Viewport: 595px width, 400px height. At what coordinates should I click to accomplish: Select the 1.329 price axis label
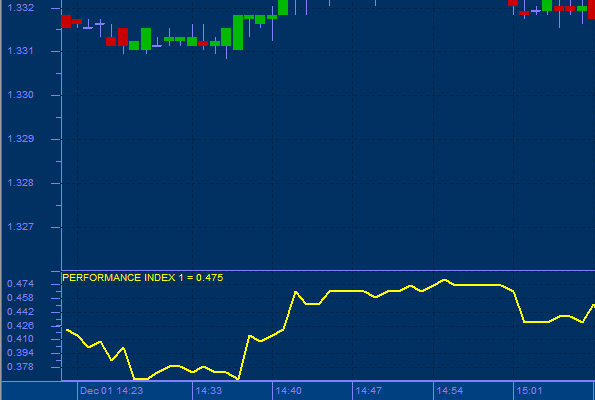20,139
